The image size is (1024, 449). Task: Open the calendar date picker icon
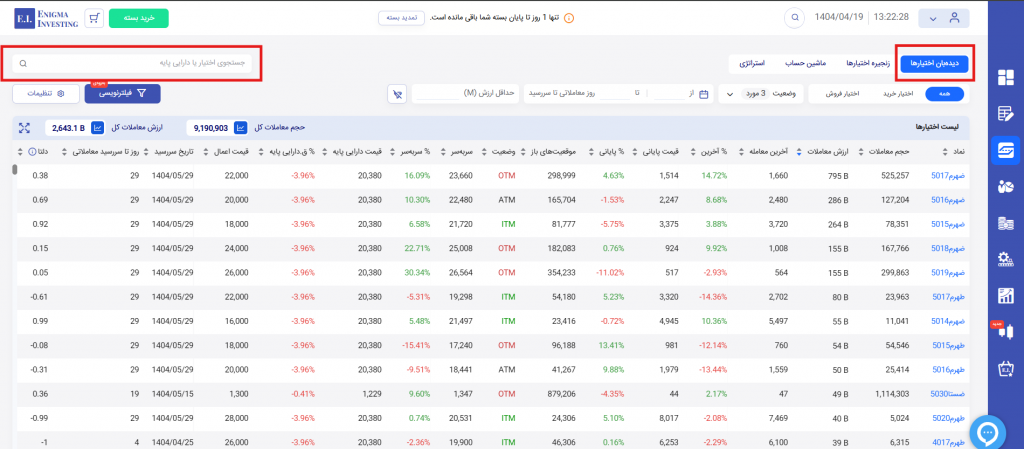point(703,94)
